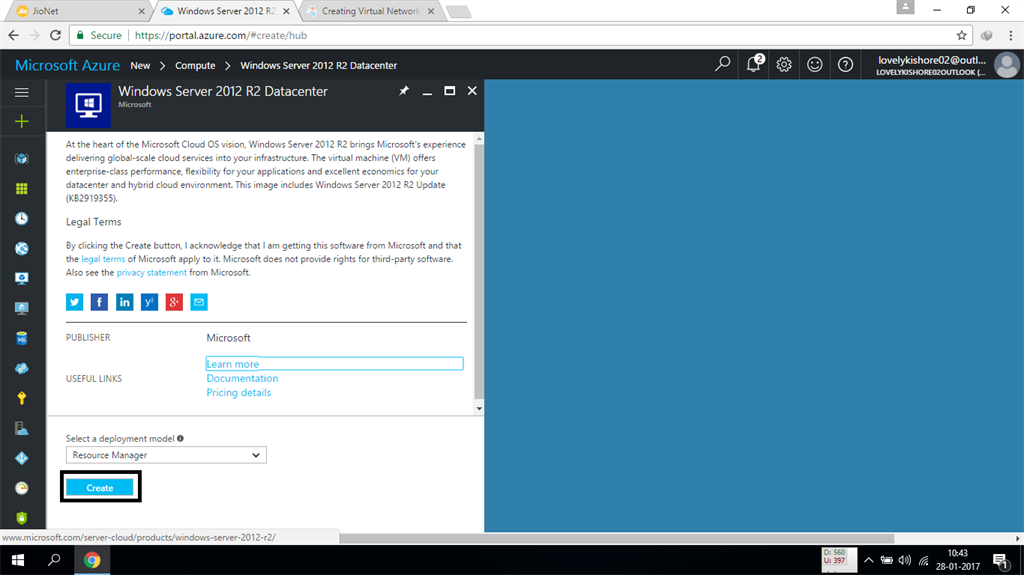Open the volume control in tray
Image resolution: width=1024 pixels, height=575 pixels.
[x=904, y=560]
